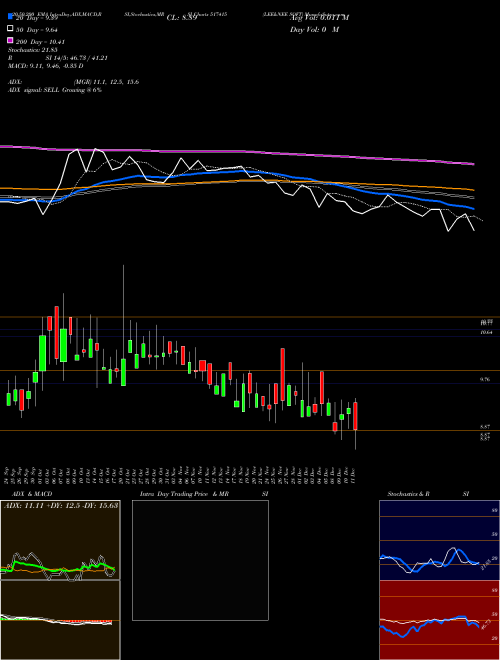The width and height of the screenshot is (500, 660).
Task: Click the empty Intra Day Trading Price panel
Action: [200, 560]
